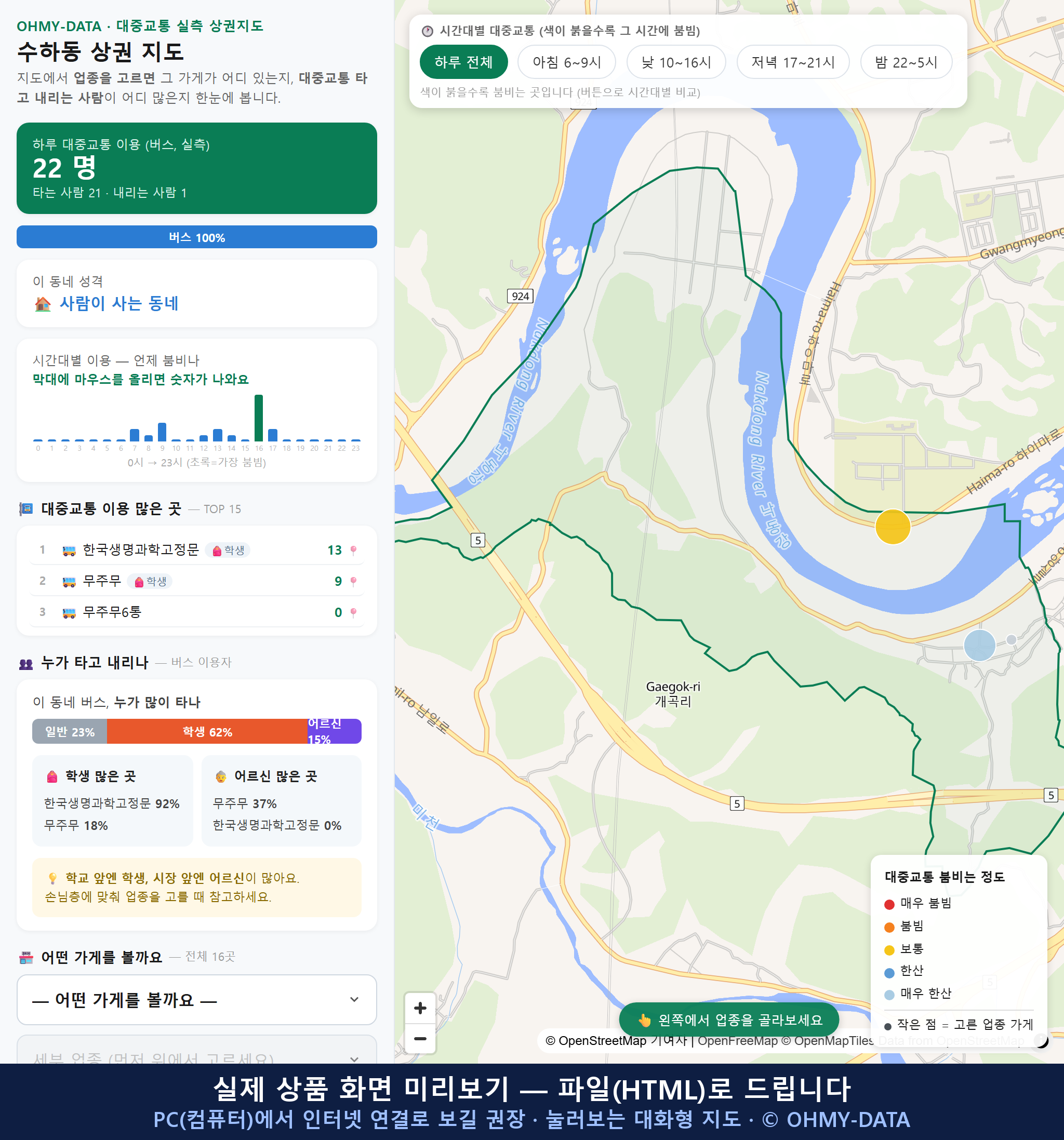Click the route 924 shield on map
The image size is (1064, 1140).
pos(520,296)
